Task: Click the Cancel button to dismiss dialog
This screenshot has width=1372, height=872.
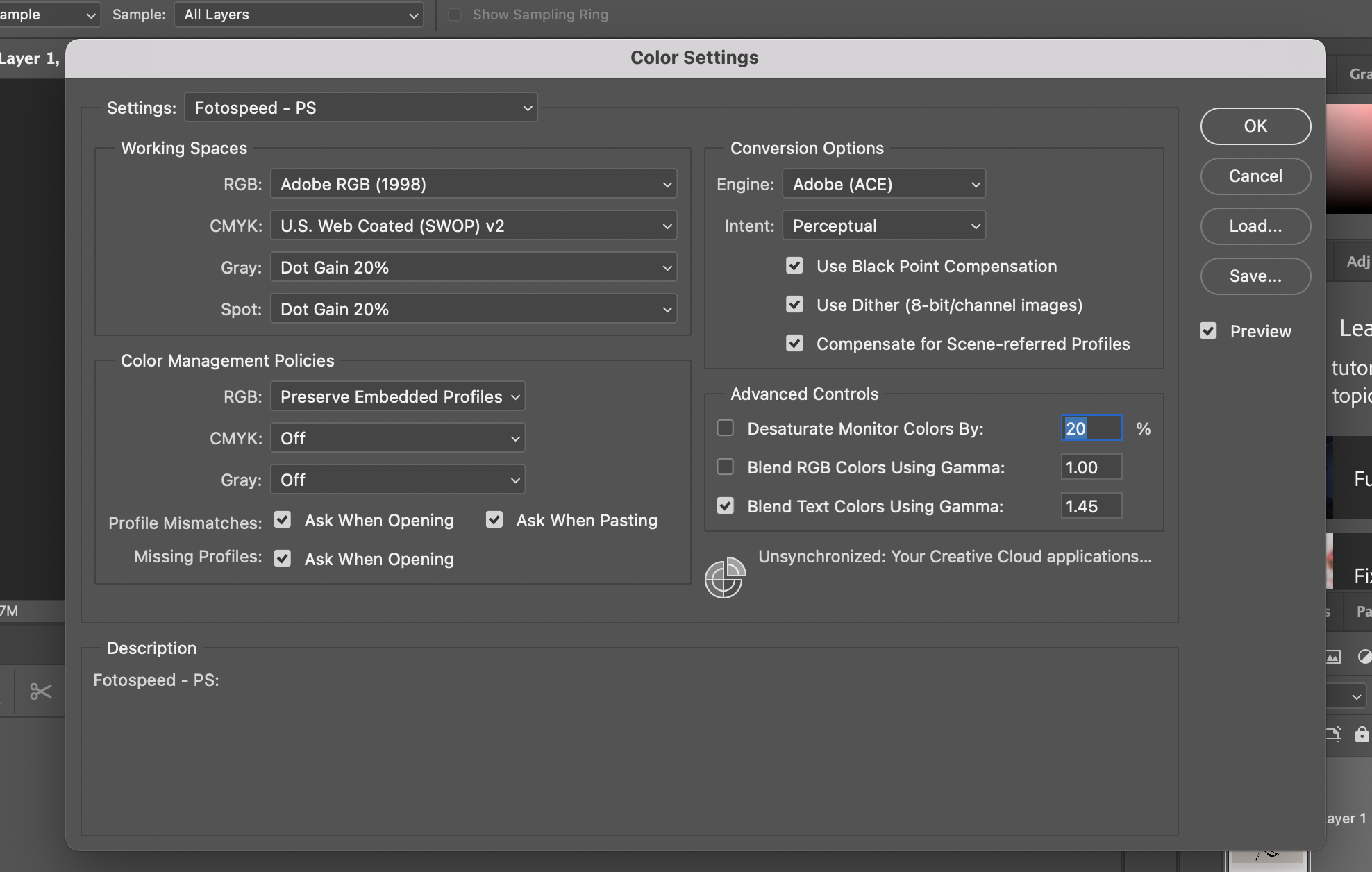Action: click(x=1256, y=176)
